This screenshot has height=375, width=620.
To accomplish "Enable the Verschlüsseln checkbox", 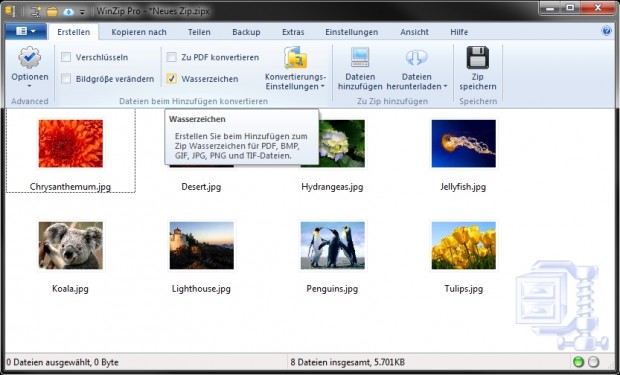I will [x=66, y=57].
